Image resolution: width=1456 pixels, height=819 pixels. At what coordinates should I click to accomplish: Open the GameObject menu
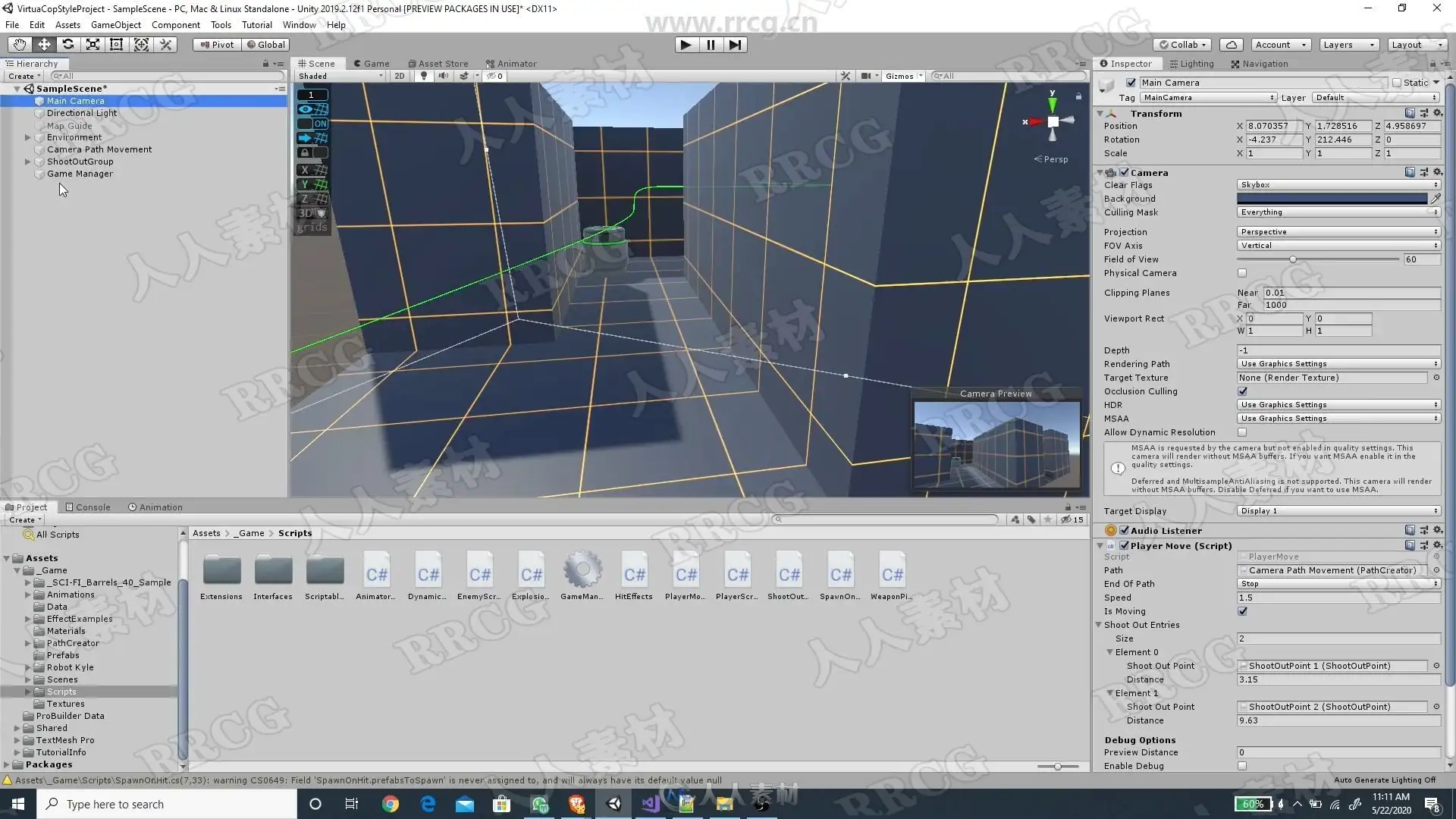point(115,24)
